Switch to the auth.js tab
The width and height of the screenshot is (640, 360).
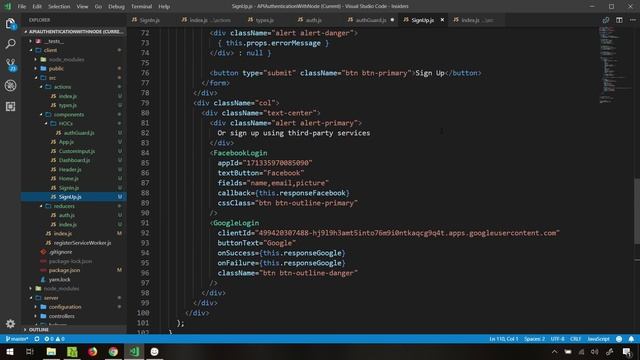[x=313, y=20]
